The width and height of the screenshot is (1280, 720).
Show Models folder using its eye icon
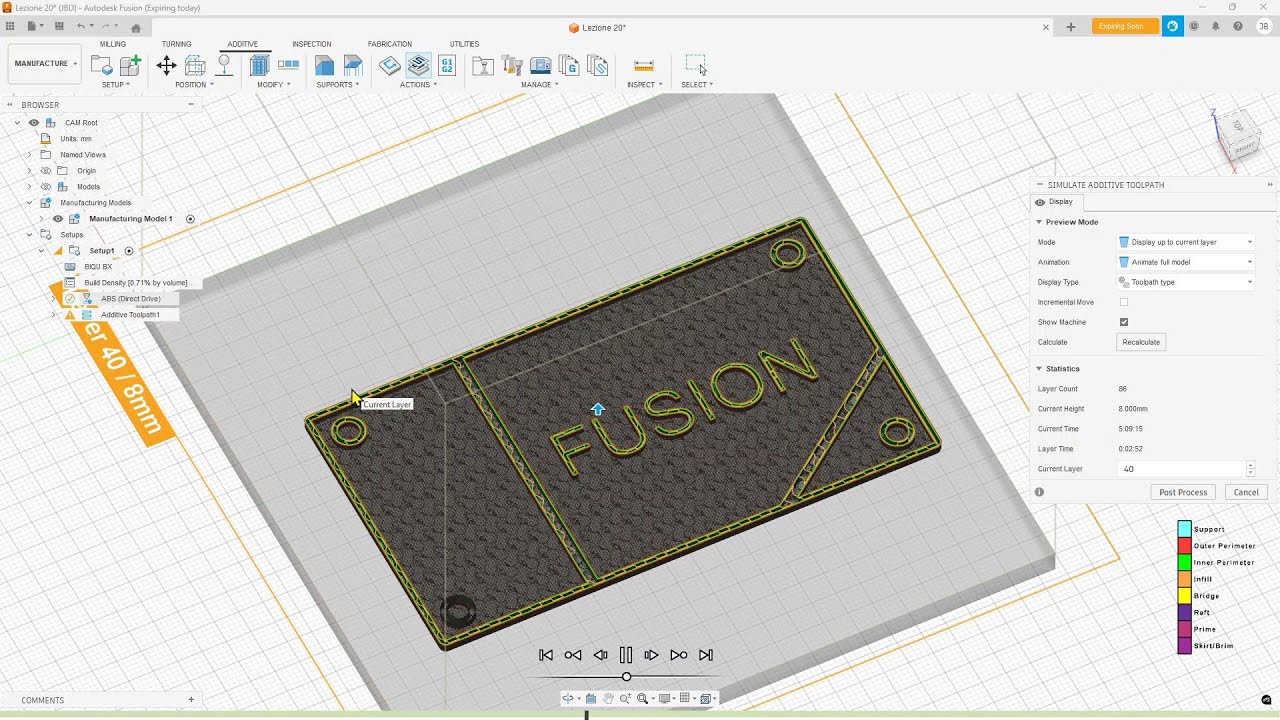[46, 187]
